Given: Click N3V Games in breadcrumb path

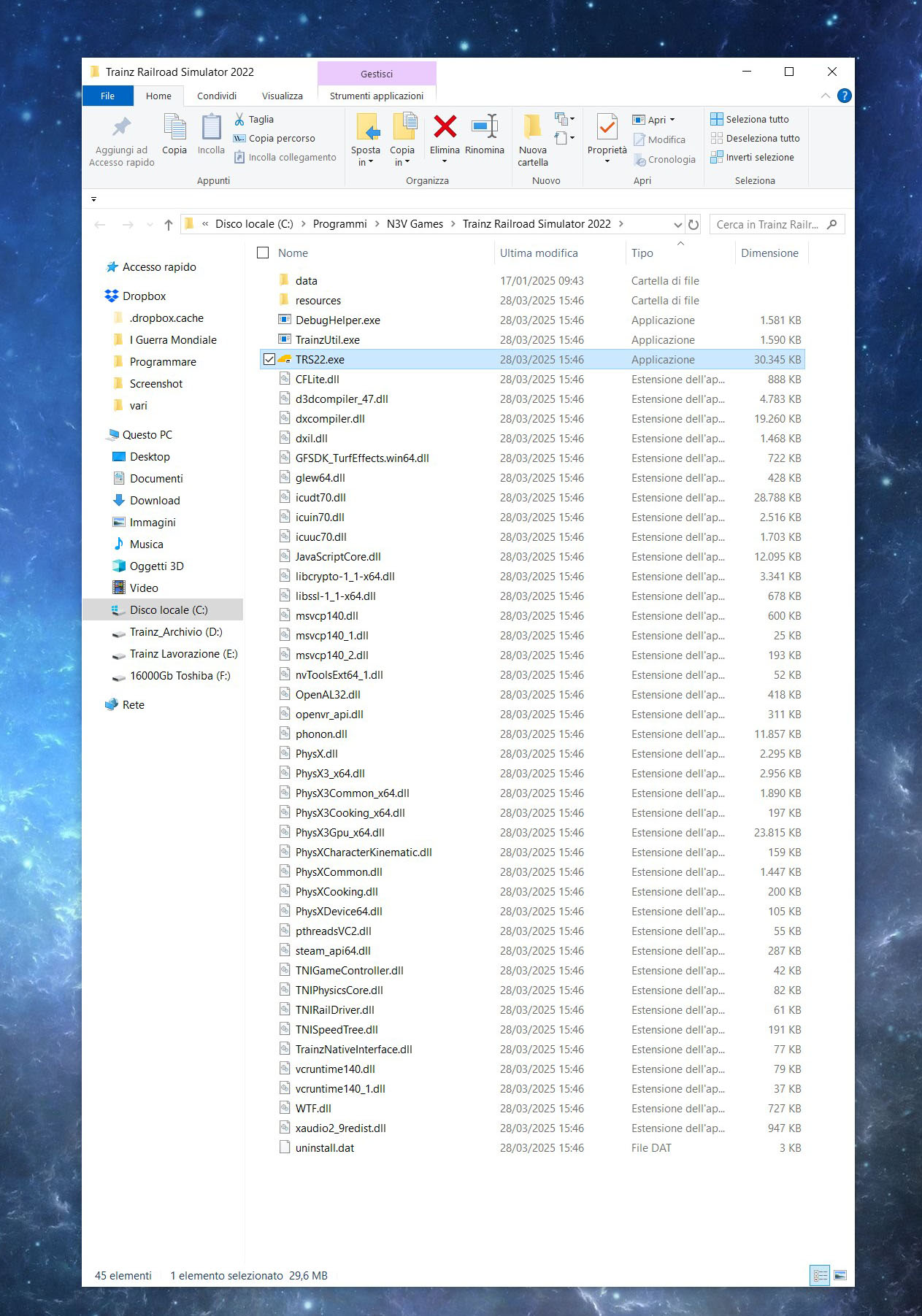Looking at the screenshot, I should (415, 224).
